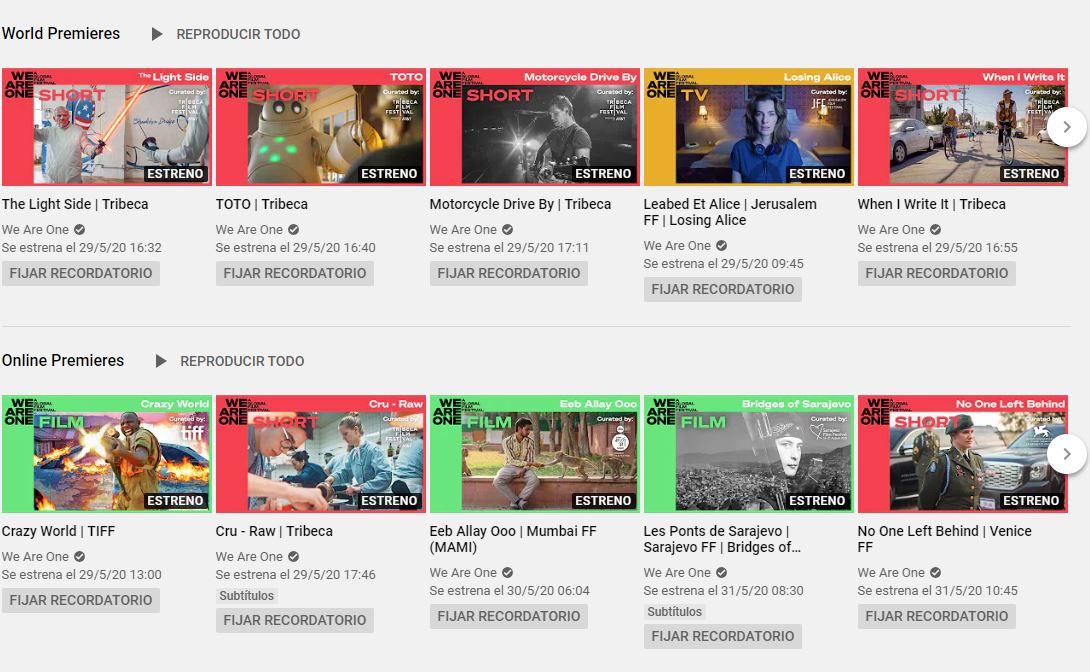This screenshot has width=1090, height=672.
Task: Click We Are One channel under When I Write It
Action: point(892,229)
